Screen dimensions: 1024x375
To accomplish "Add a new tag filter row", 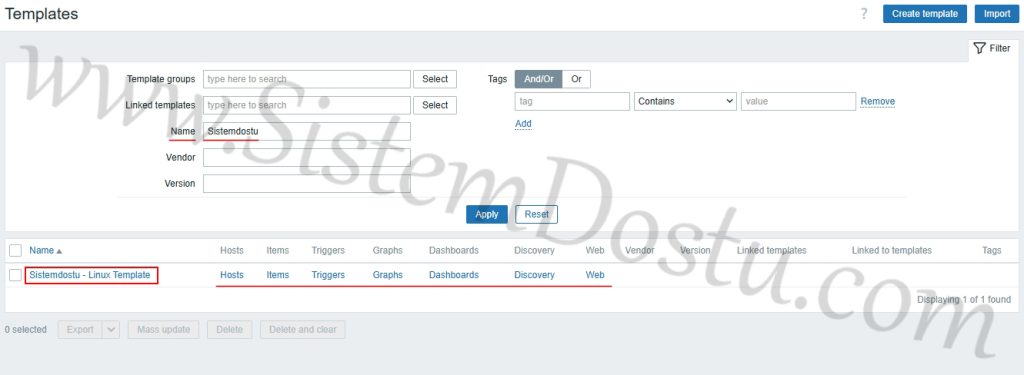I will pos(523,123).
